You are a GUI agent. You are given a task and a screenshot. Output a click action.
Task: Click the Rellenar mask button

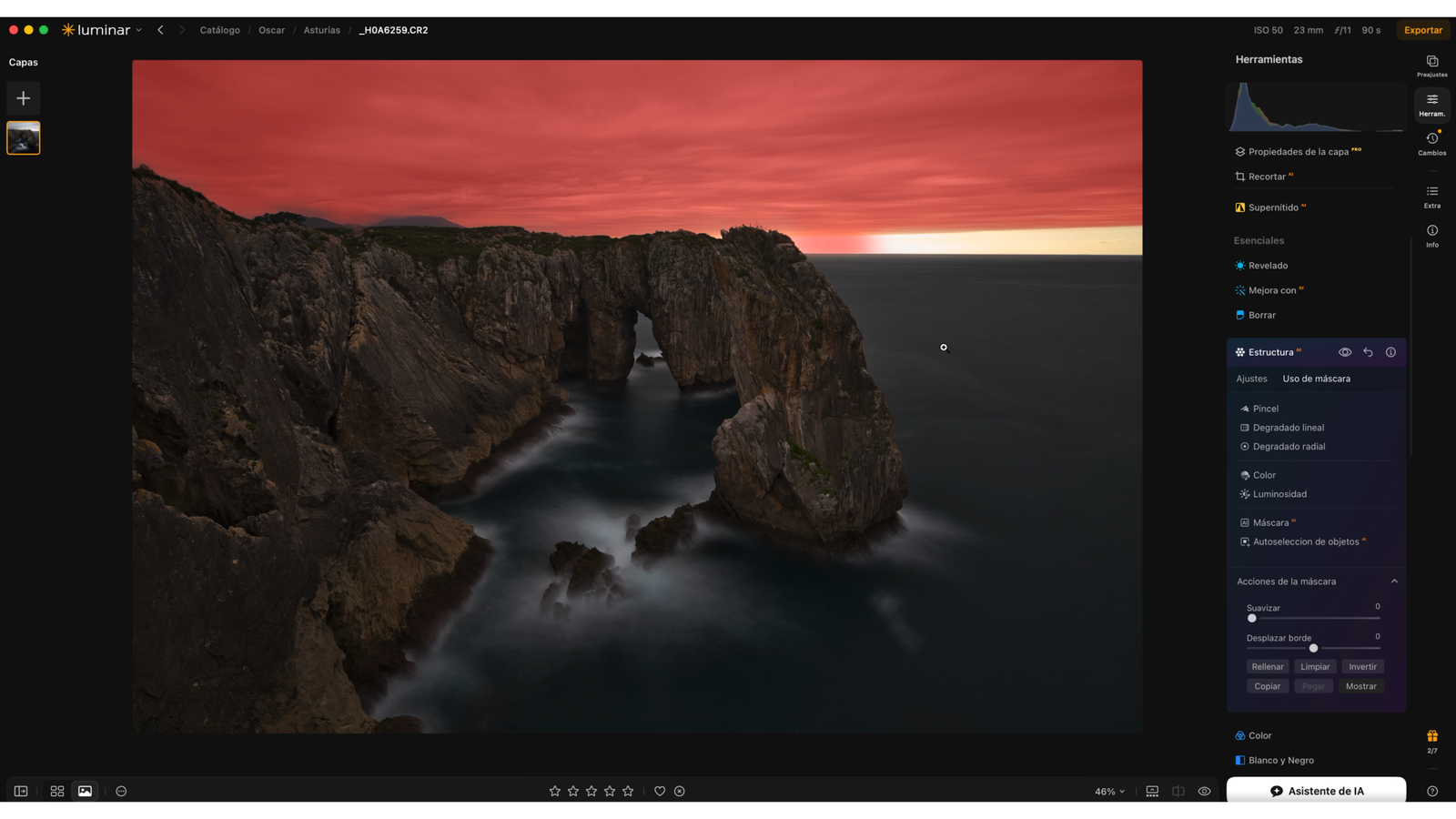coord(1268,667)
